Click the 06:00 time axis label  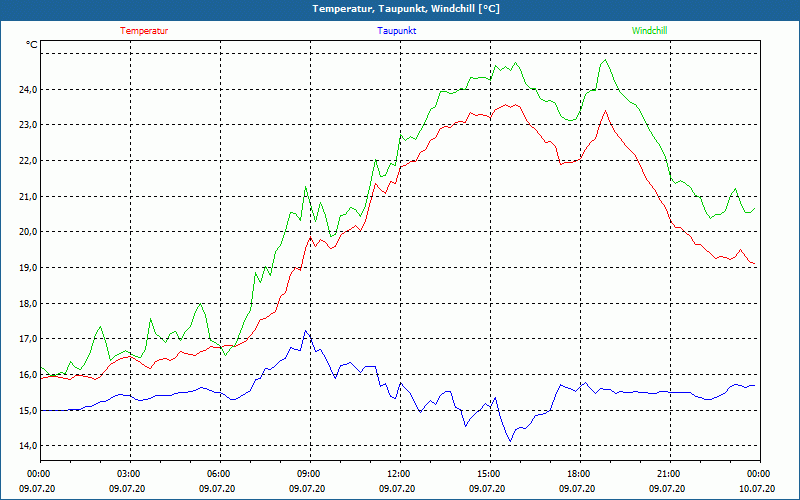[x=220, y=474]
